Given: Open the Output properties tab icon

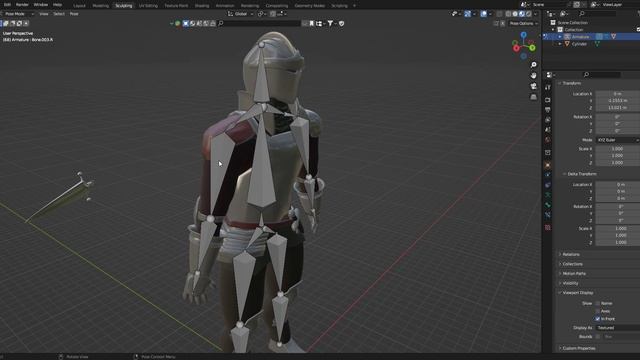Looking at the screenshot, I should 548,110.
